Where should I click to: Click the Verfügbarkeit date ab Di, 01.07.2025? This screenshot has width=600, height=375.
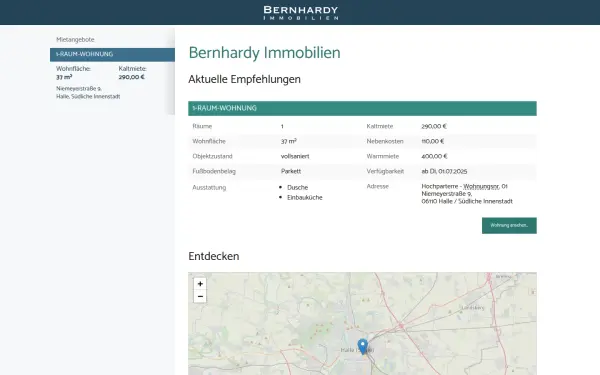444,171
